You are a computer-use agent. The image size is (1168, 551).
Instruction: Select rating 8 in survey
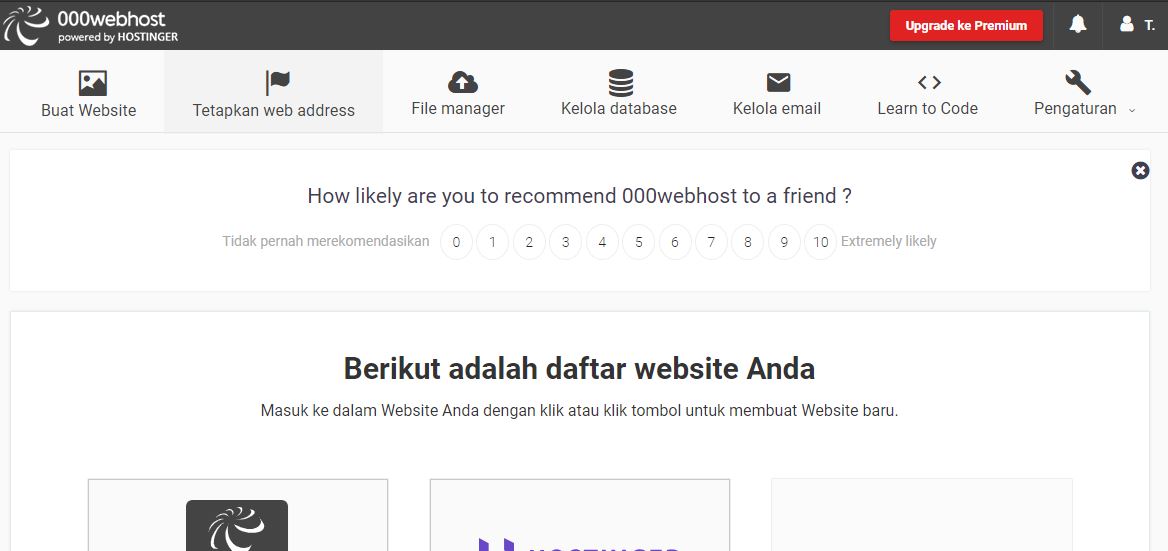(748, 242)
